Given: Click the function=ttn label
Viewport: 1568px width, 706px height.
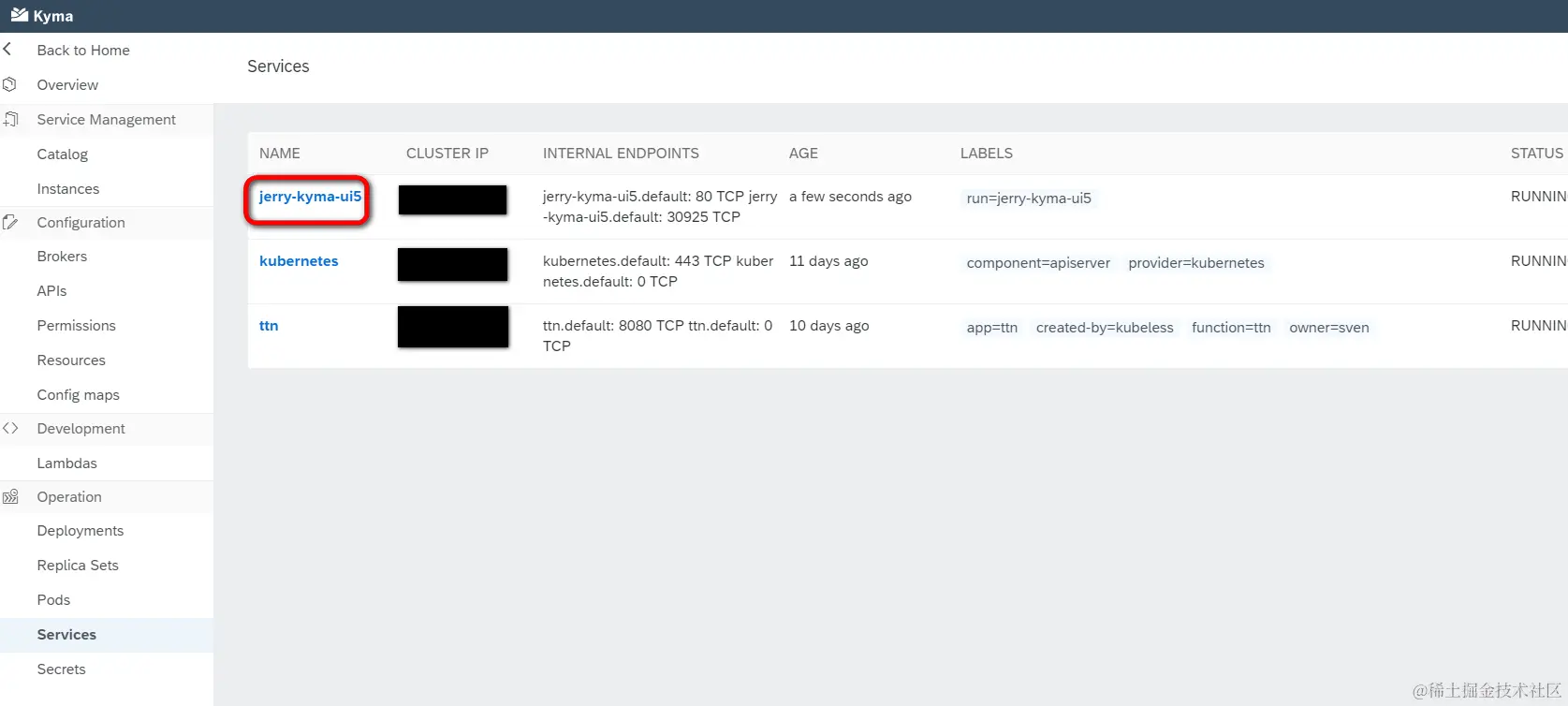Looking at the screenshot, I should pos(1231,328).
